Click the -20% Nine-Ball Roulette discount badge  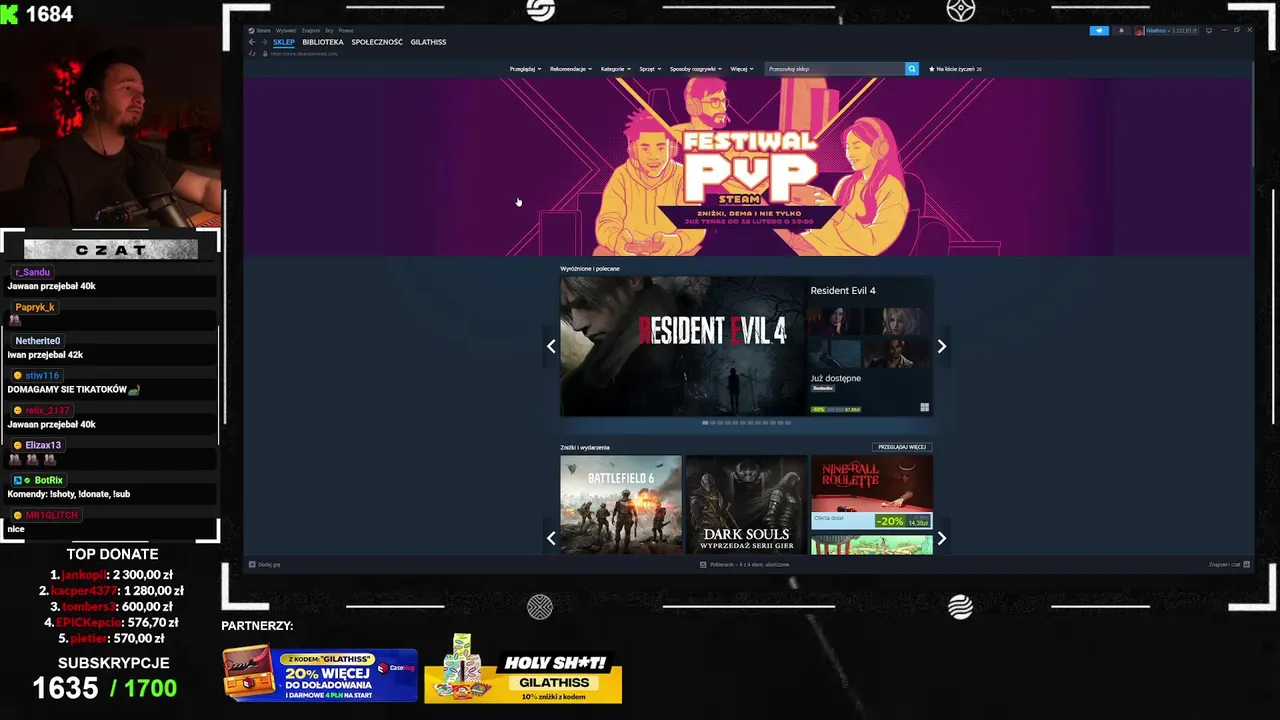click(889, 522)
